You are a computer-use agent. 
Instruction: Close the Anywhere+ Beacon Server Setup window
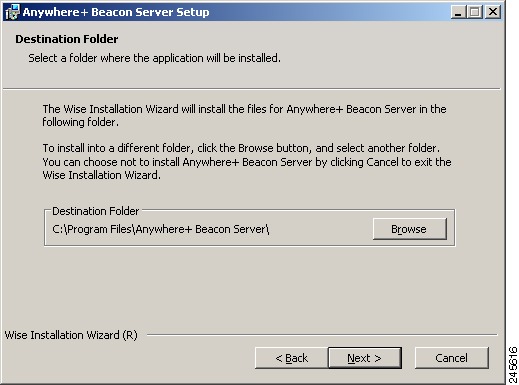click(492, 12)
